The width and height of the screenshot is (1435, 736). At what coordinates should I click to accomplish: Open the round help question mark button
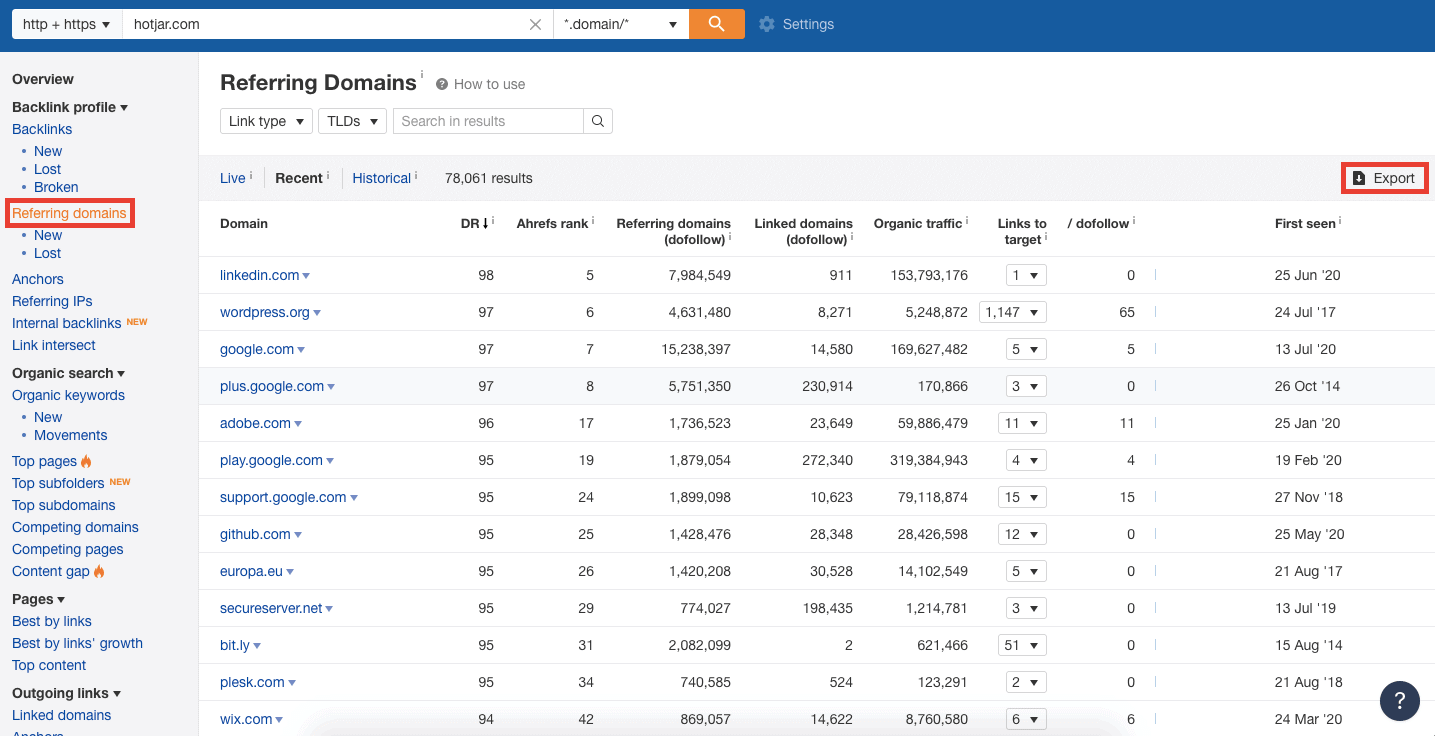click(x=1399, y=700)
